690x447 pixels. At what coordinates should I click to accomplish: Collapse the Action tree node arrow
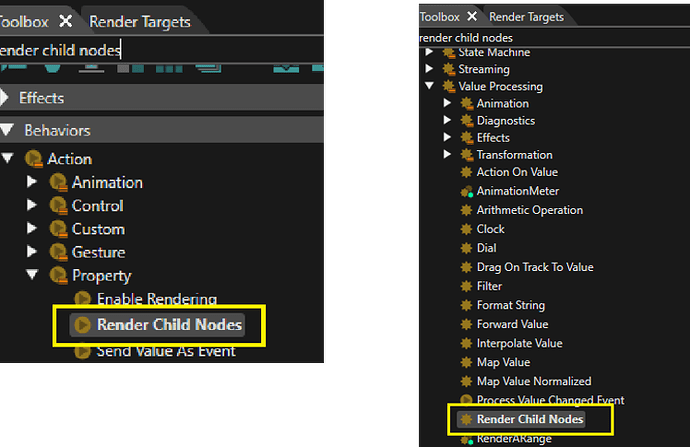tap(7, 158)
